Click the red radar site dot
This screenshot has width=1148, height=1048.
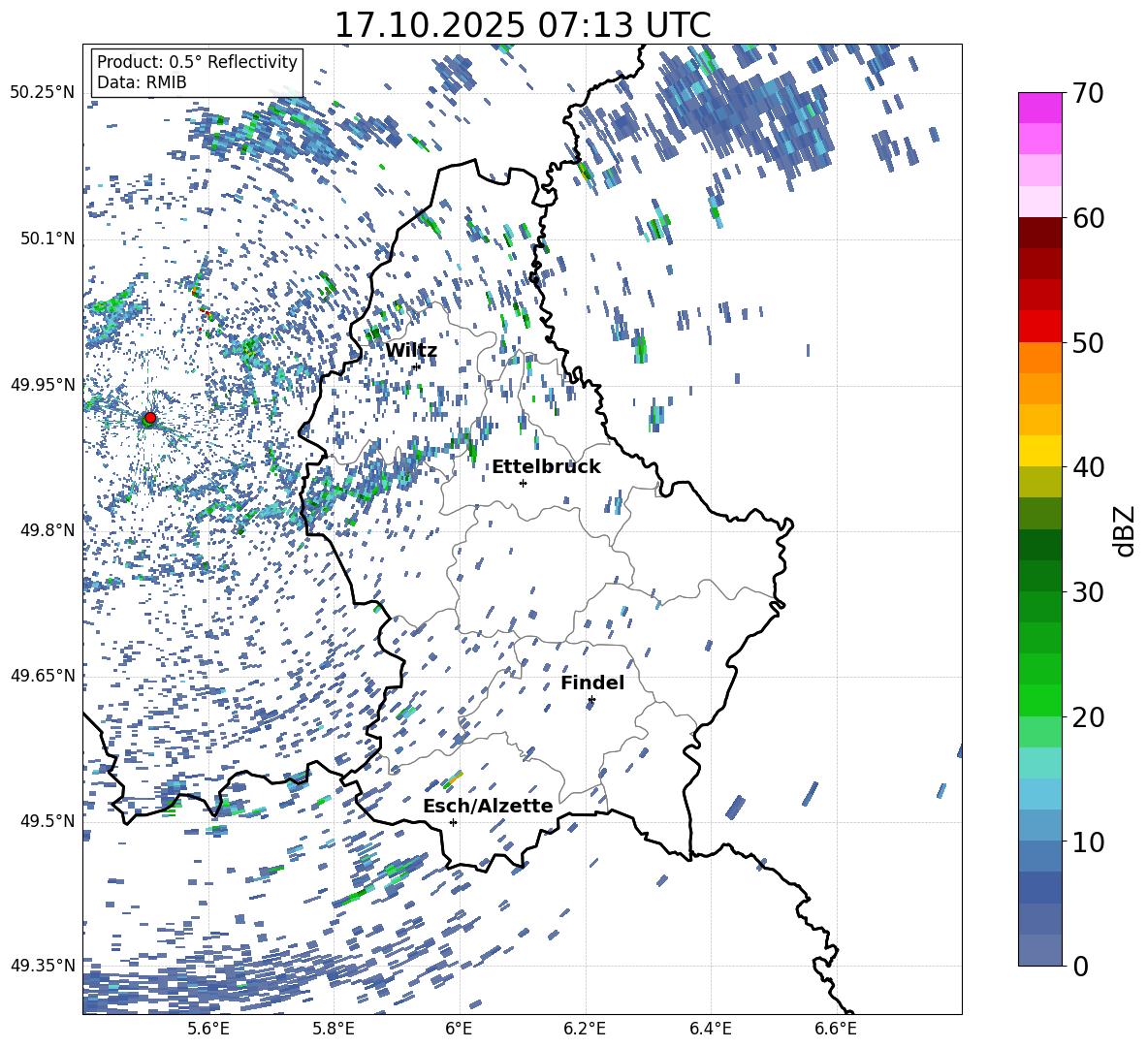pos(149,418)
